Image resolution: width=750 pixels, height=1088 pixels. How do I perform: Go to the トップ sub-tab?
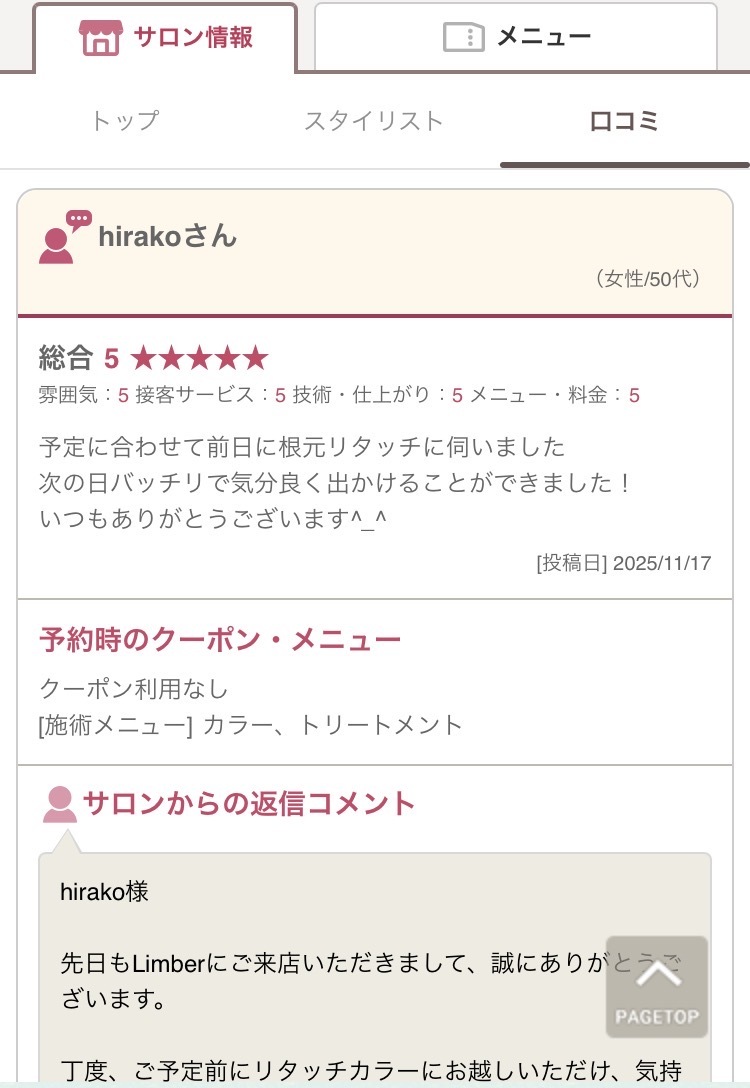click(x=125, y=121)
